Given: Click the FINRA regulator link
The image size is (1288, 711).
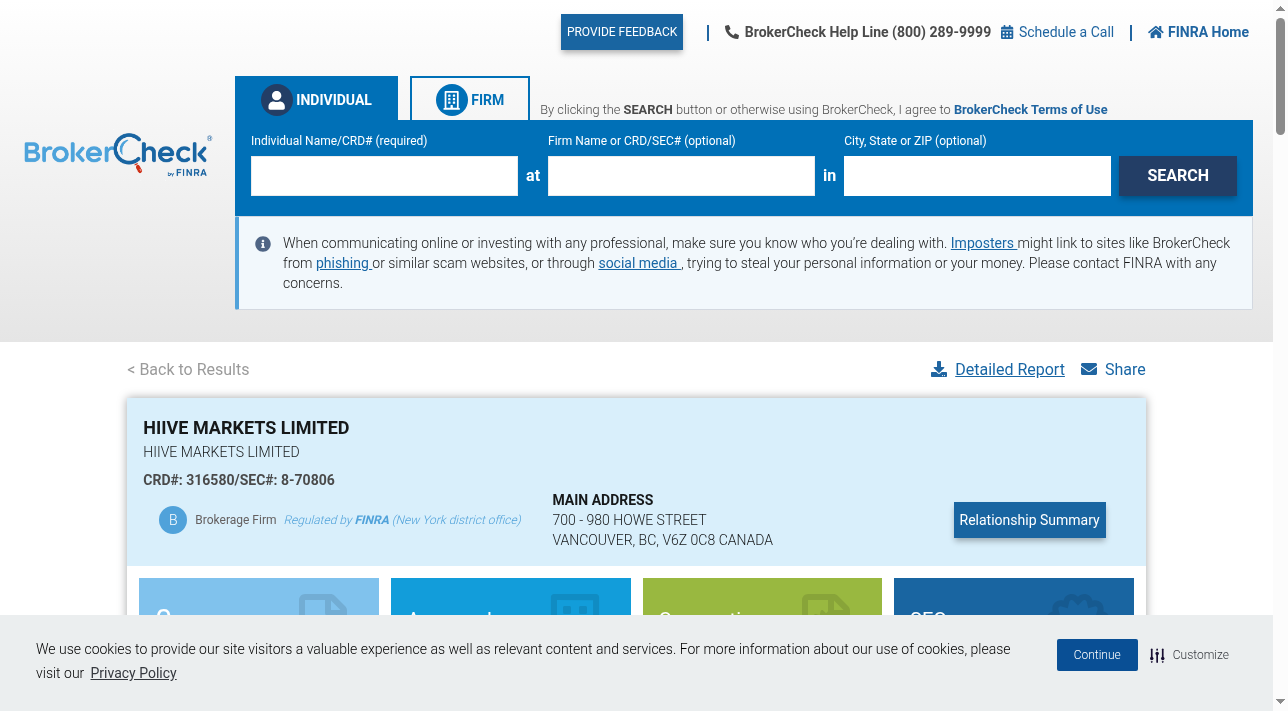Looking at the screenshot, I should coord(372,520).
